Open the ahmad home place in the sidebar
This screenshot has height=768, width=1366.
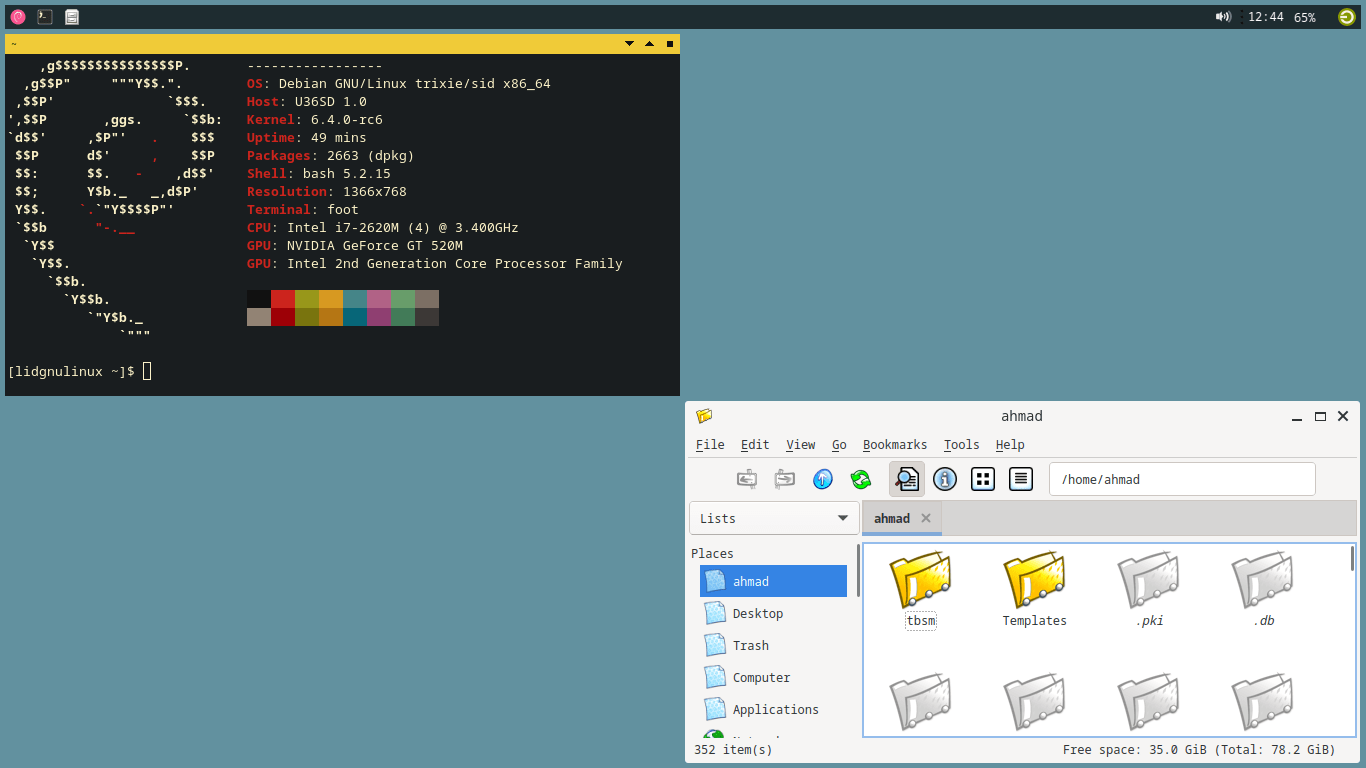click(x=773, y=581)
